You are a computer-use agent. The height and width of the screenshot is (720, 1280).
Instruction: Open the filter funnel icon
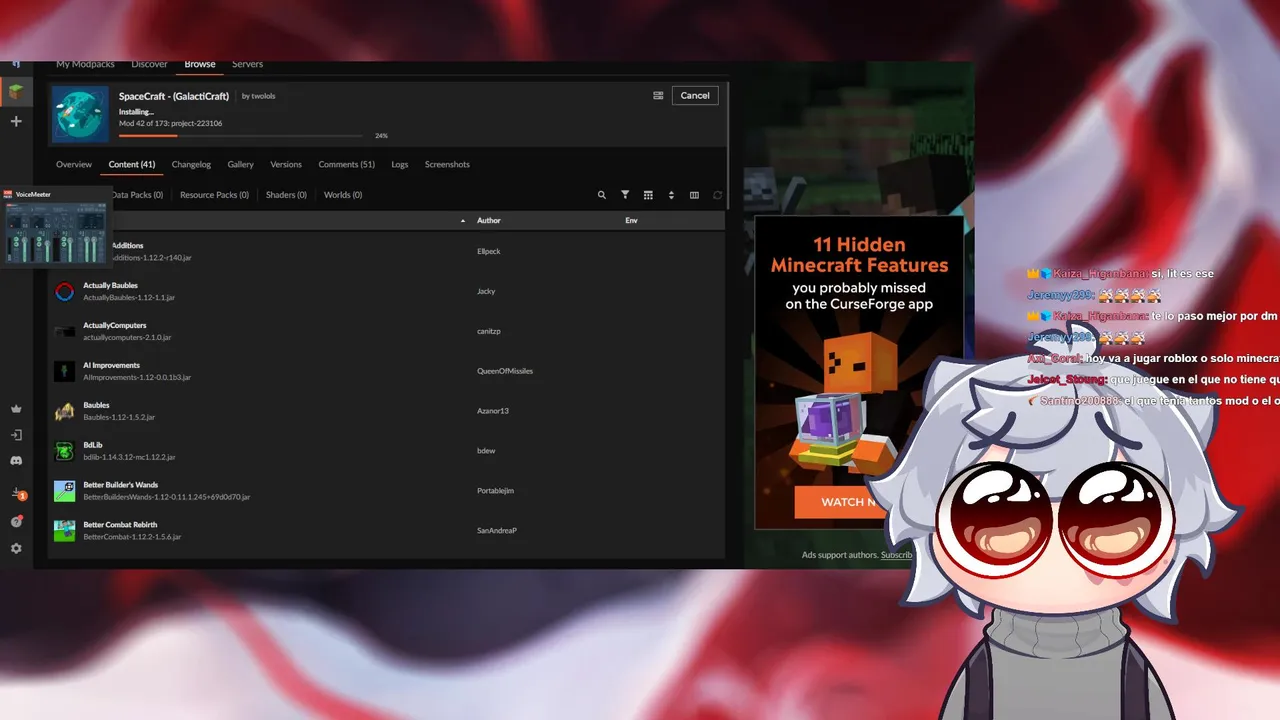click(625, 195)
